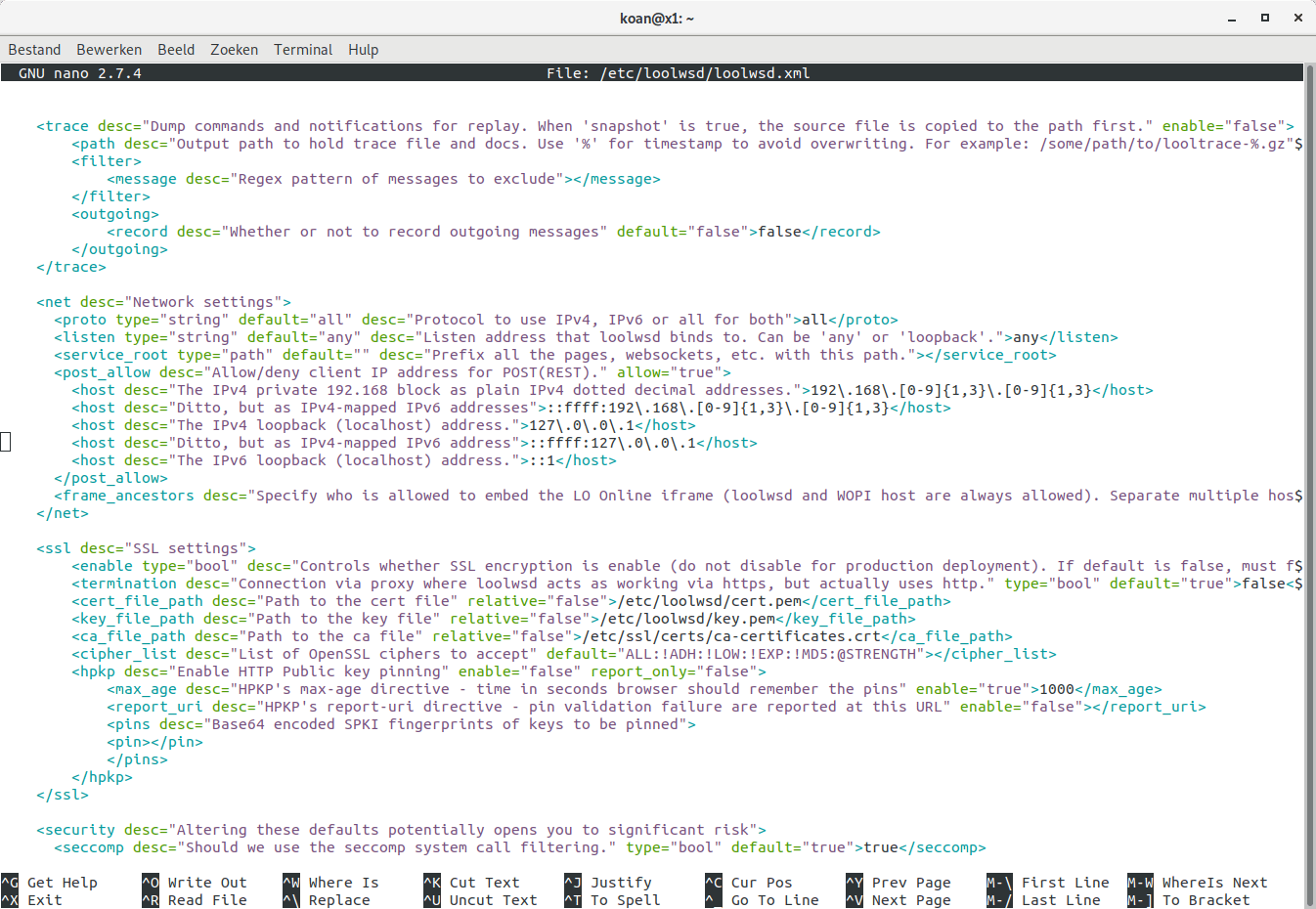Click the Where Is shortcut label
The height and width of the screenshot is (909, 1316).
pyautogui.click(x=344, y=883)
